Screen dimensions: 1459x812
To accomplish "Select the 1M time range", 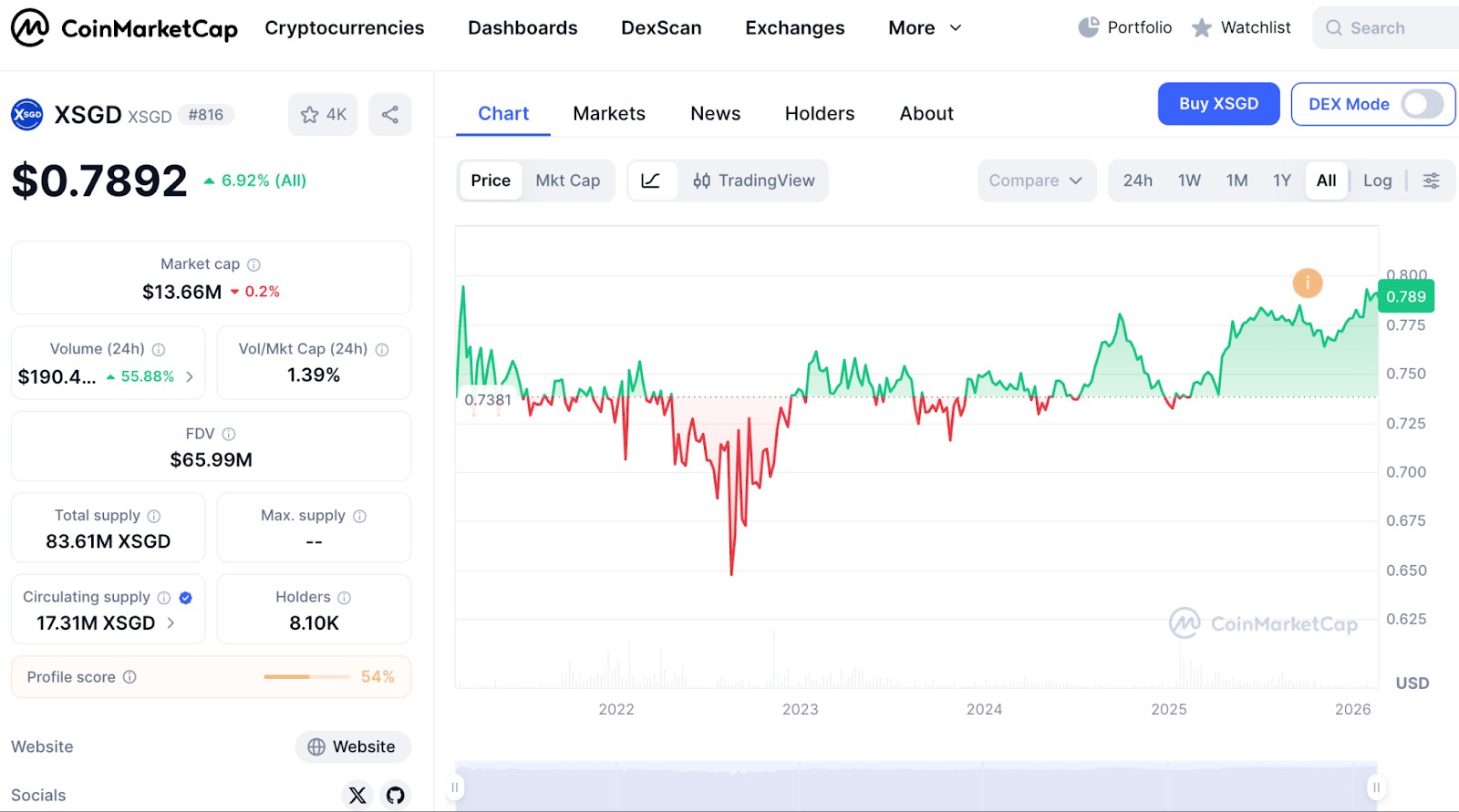I will pos(1237,180).
